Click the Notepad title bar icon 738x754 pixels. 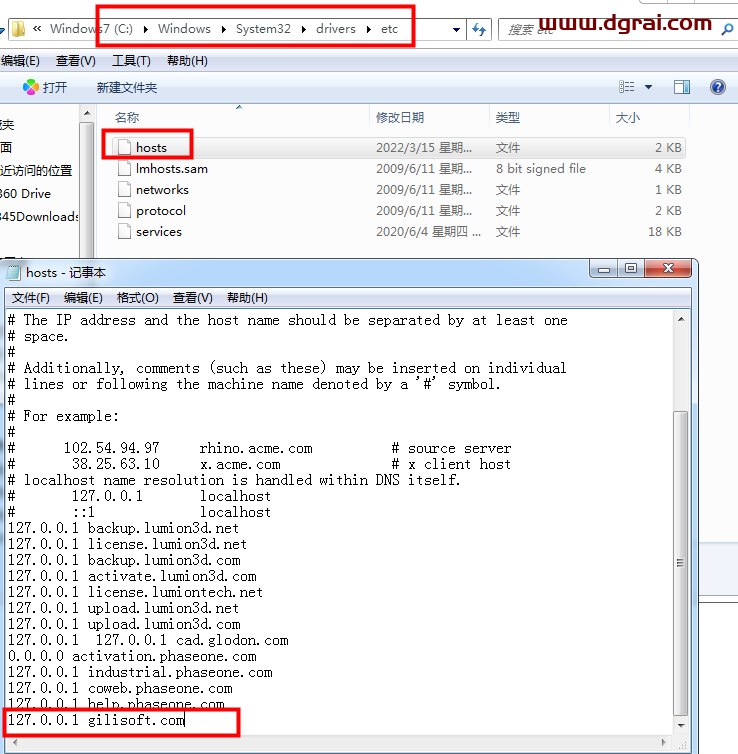(x=13, y=273)
